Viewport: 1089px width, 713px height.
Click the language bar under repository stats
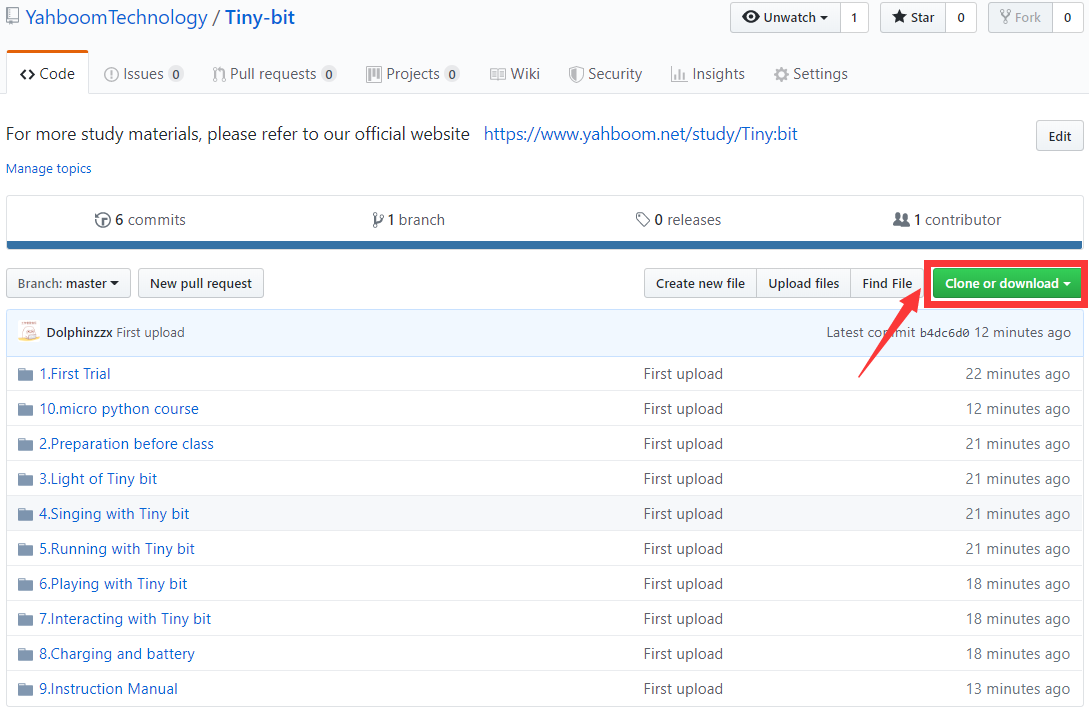[544, 245]
